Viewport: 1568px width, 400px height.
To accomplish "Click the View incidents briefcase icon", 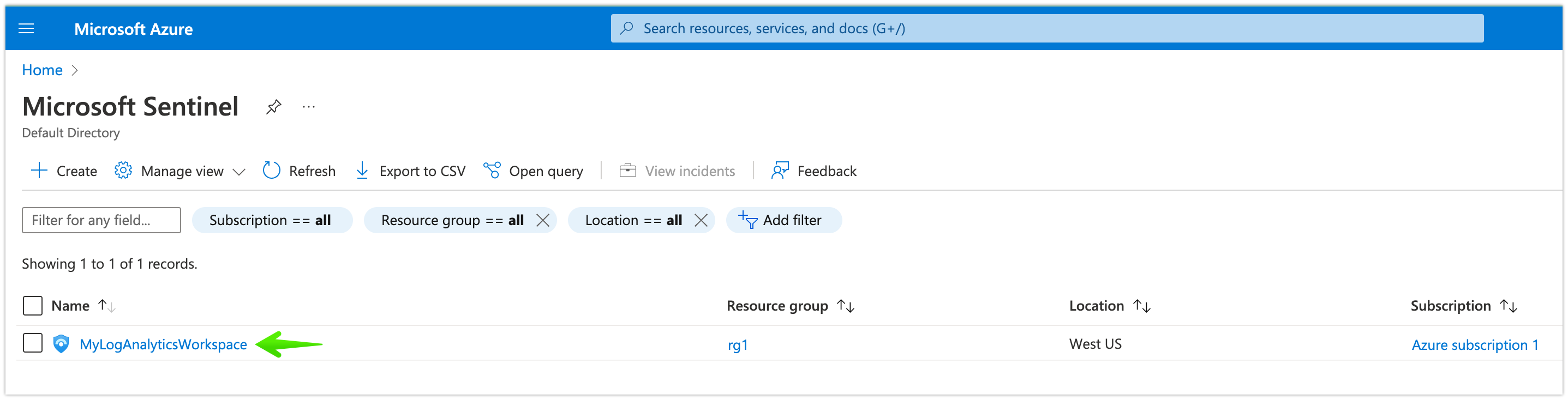I will pos(627,171).
